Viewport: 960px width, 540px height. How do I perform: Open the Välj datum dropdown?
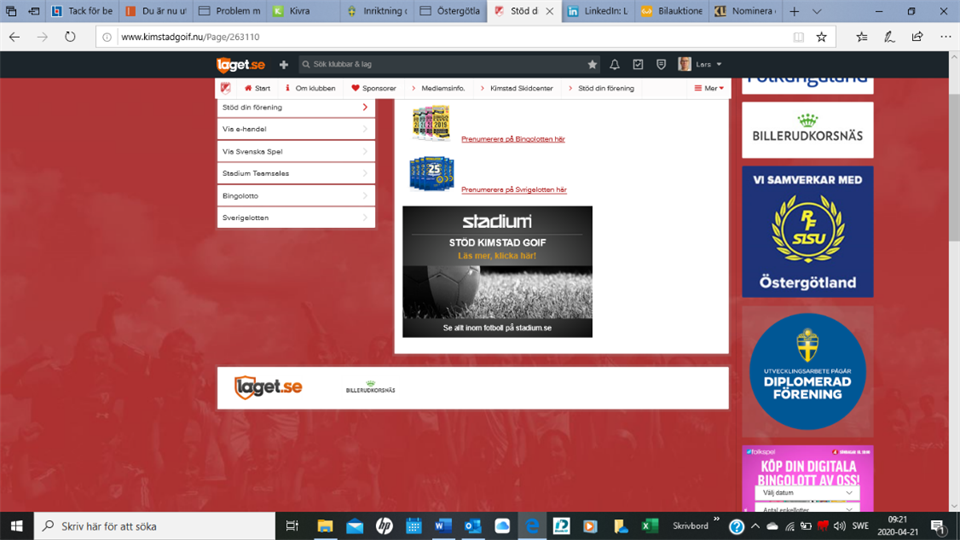tap(807, 493)
